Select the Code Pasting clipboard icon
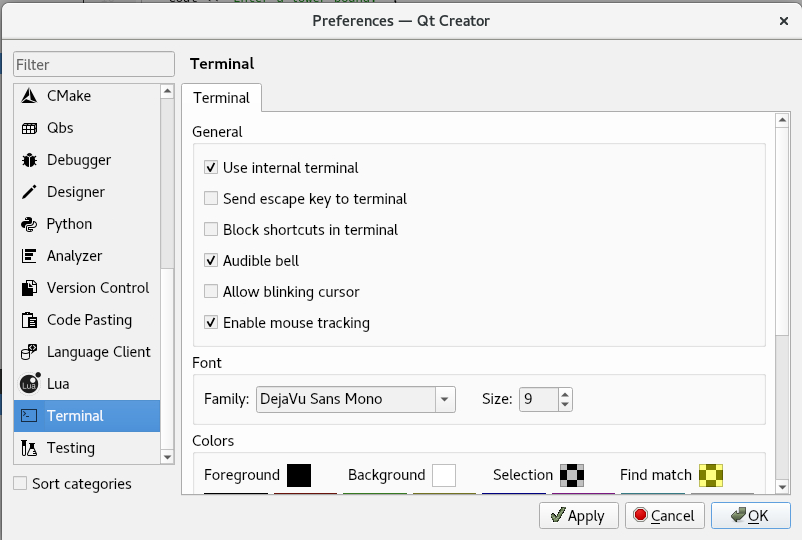Viewport: 802px width, 540px height. click(x=29, y=320)
